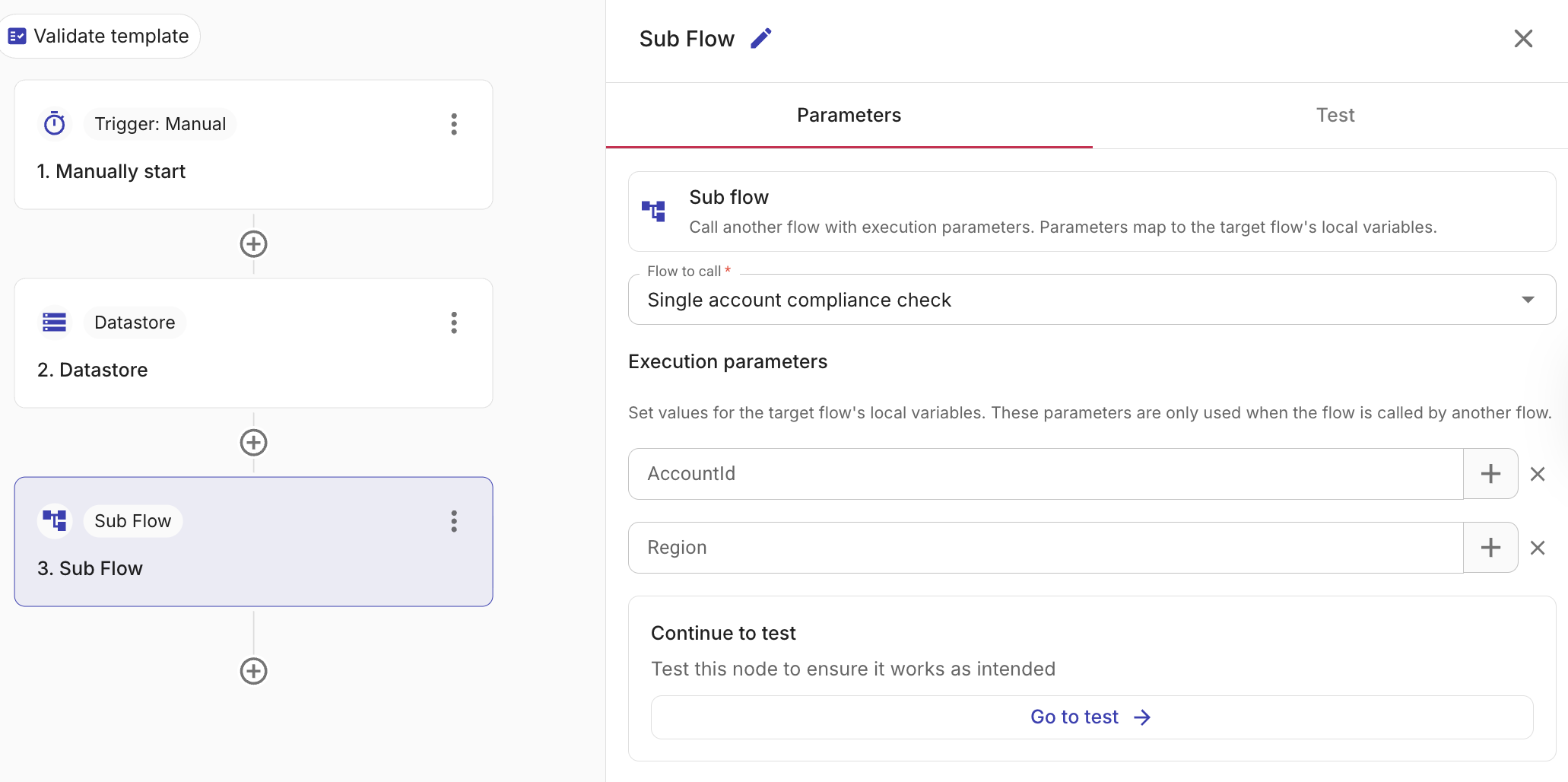Open the Datastore node options menu
1568x782 pixels.
click(454, 323)
